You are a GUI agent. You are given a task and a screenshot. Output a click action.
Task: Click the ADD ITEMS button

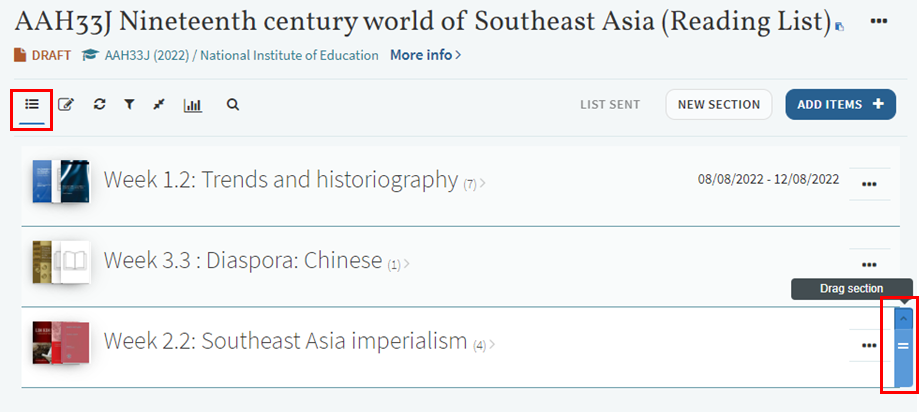(x=840, y=104)
